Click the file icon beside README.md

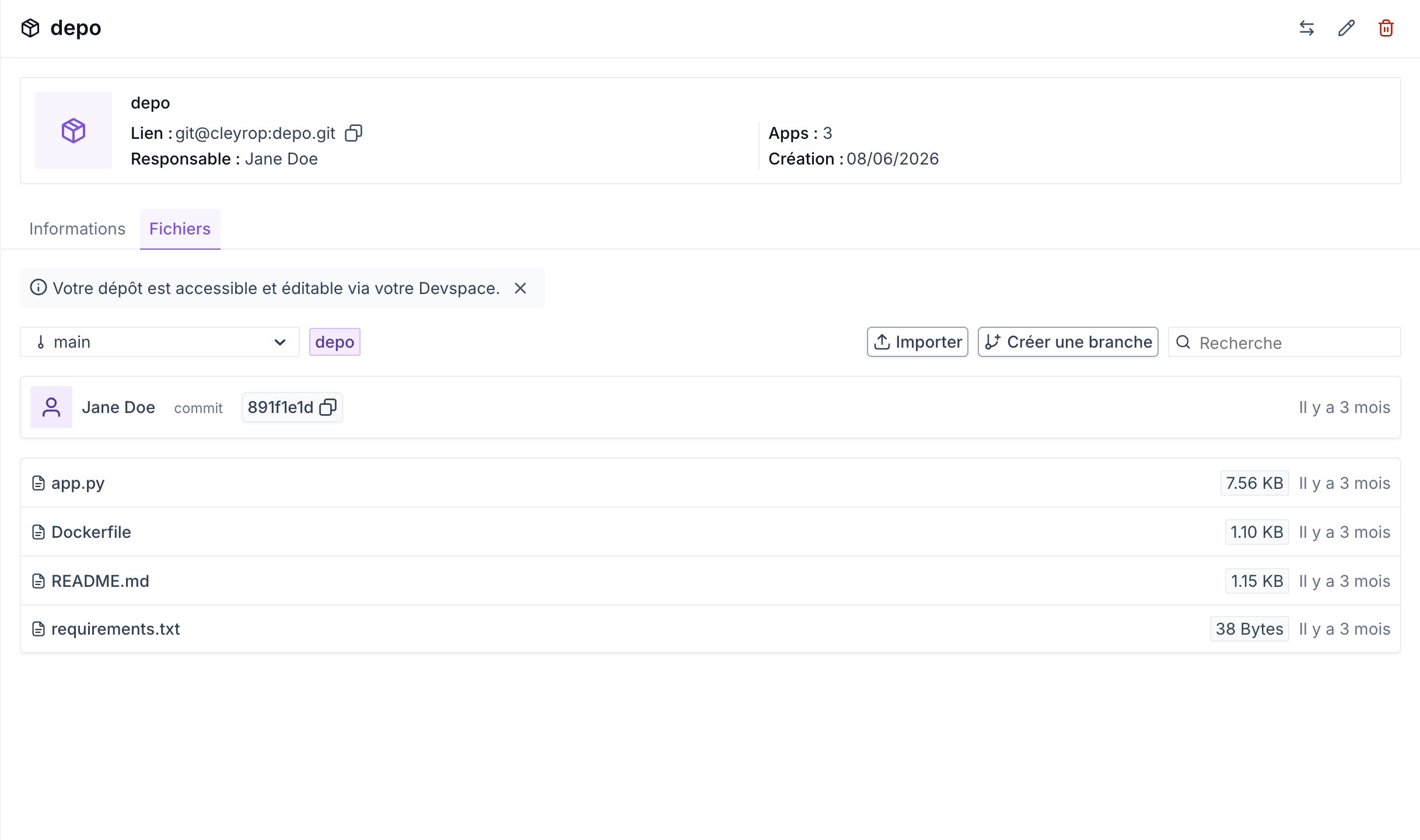pos(39,581)
